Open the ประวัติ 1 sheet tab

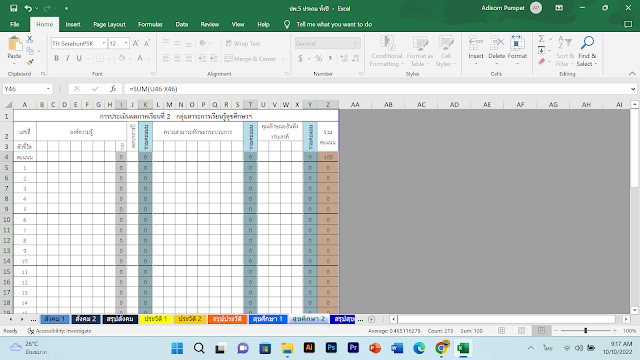pyautogui.click(x=156, y=319)
